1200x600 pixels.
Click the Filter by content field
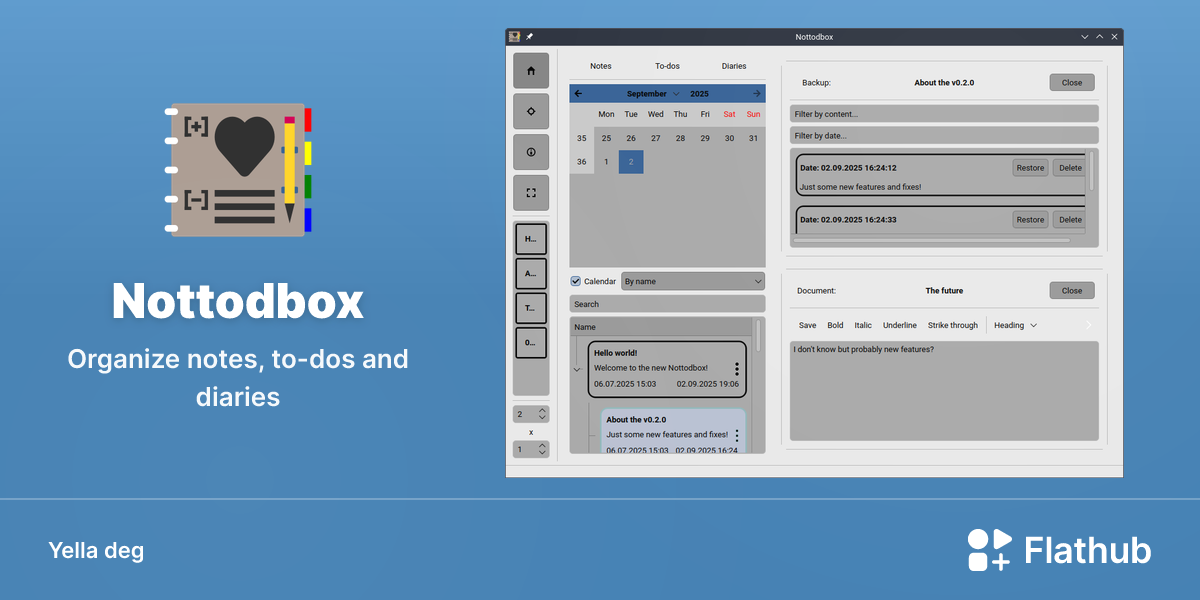point(944,114)
